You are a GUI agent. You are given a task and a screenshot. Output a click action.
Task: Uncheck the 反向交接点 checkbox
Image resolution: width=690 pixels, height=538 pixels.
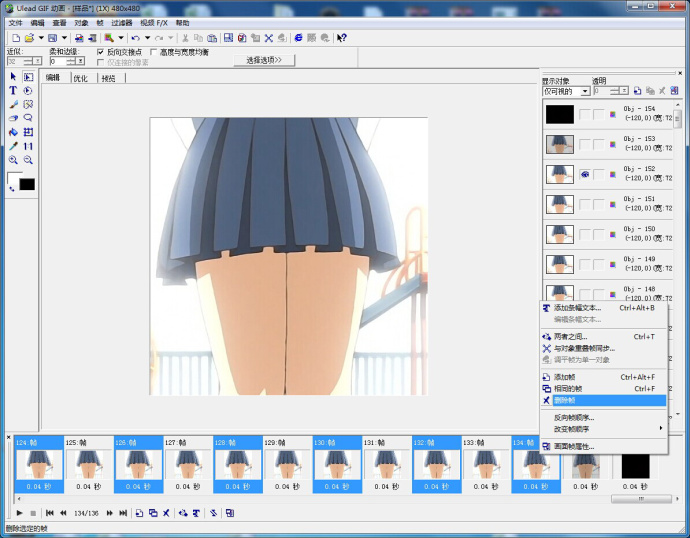point(100,52)
